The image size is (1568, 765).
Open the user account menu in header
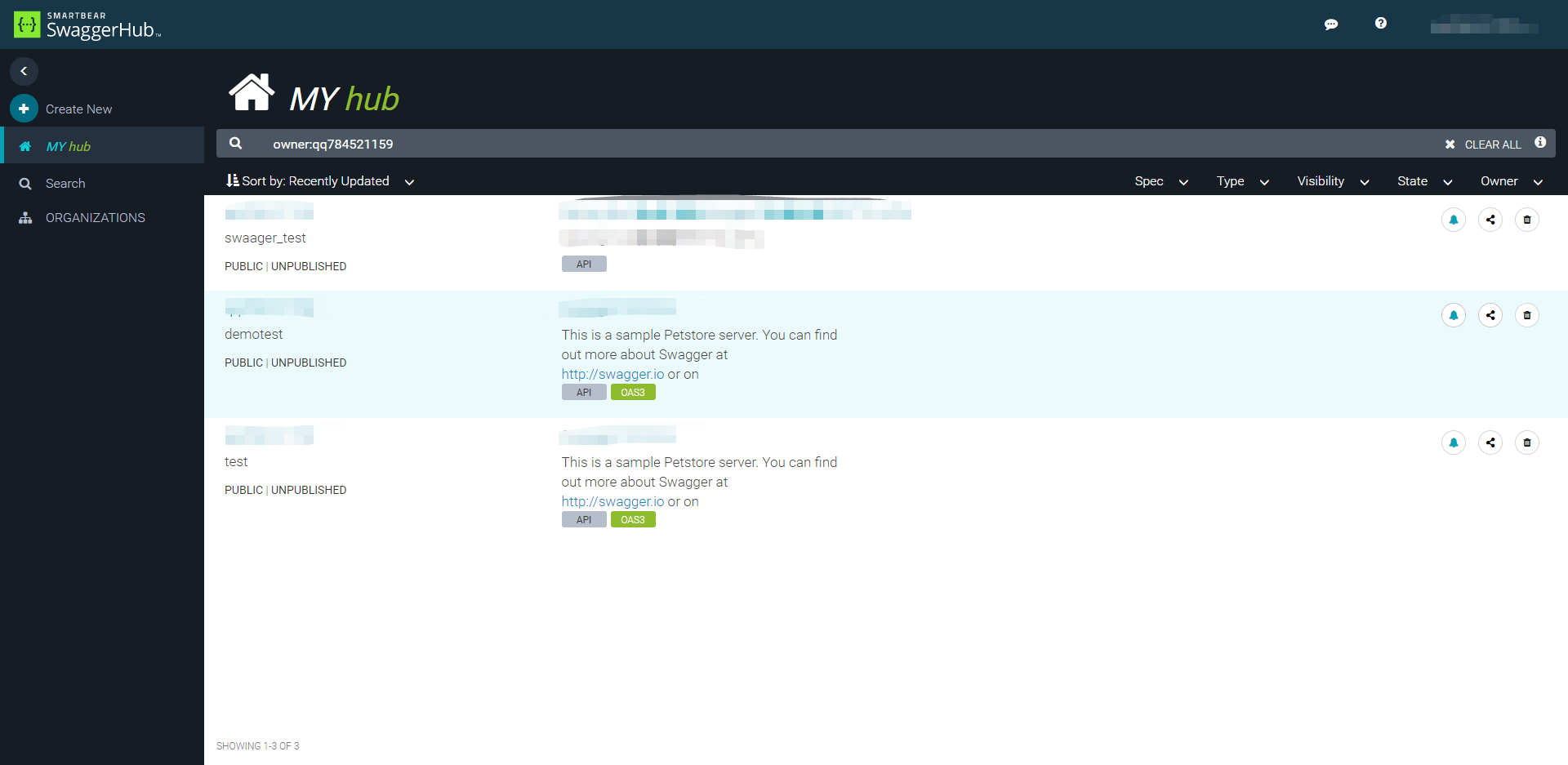pos(1484,25)
